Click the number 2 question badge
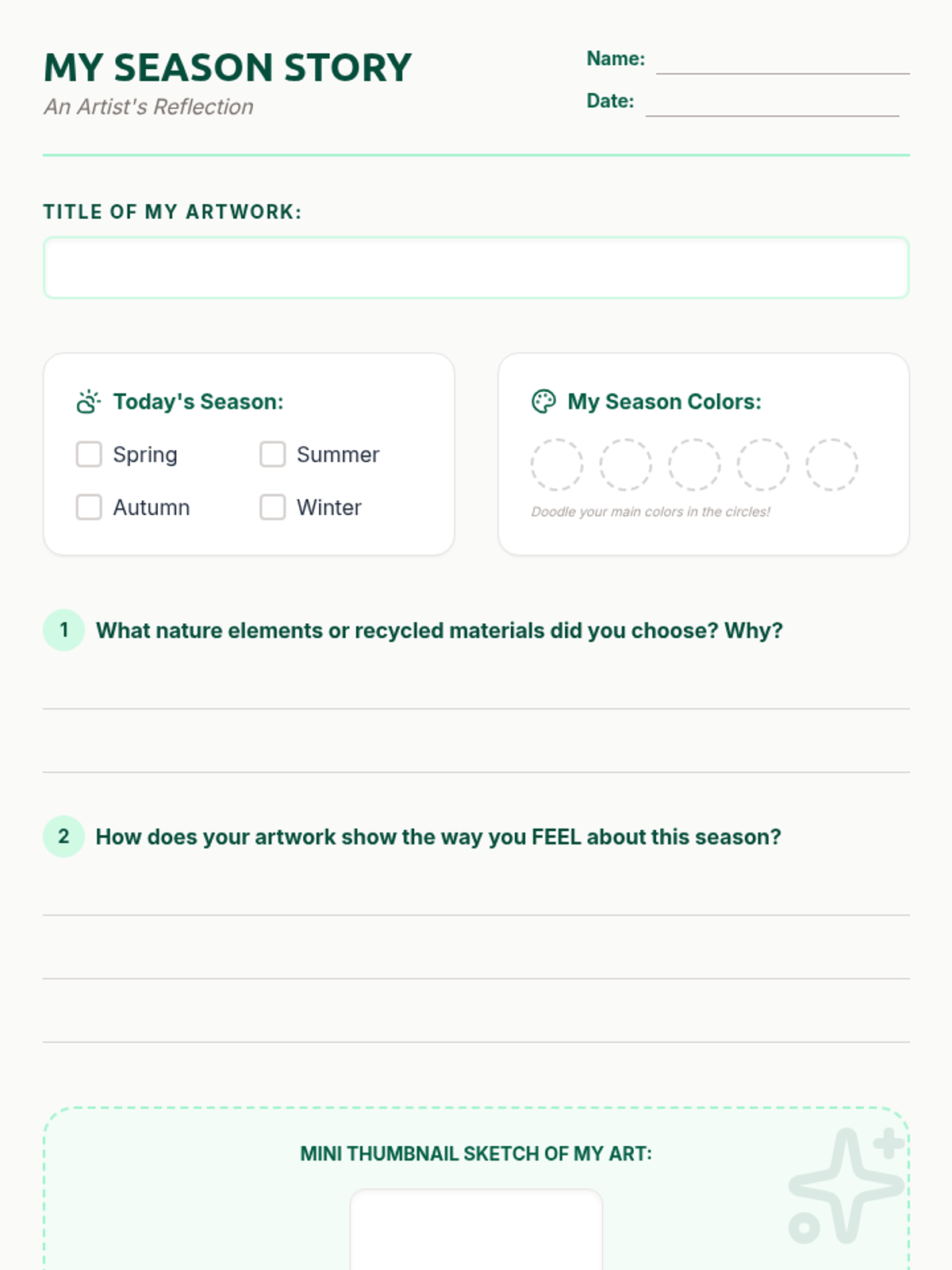 pos(64,837)
